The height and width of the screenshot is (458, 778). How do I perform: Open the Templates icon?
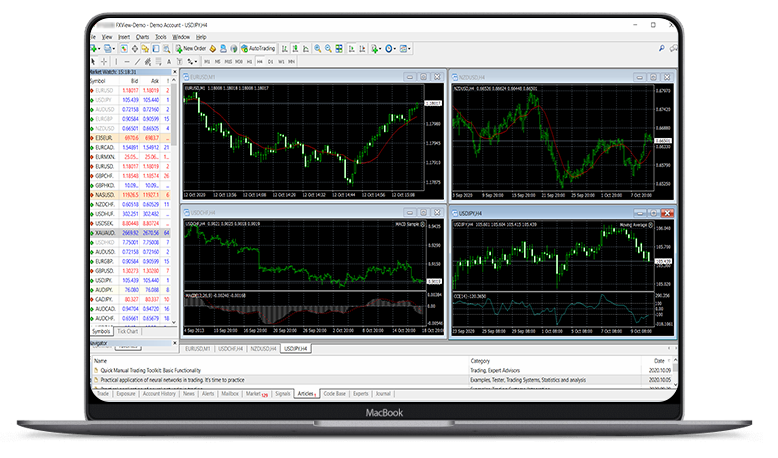403,49
